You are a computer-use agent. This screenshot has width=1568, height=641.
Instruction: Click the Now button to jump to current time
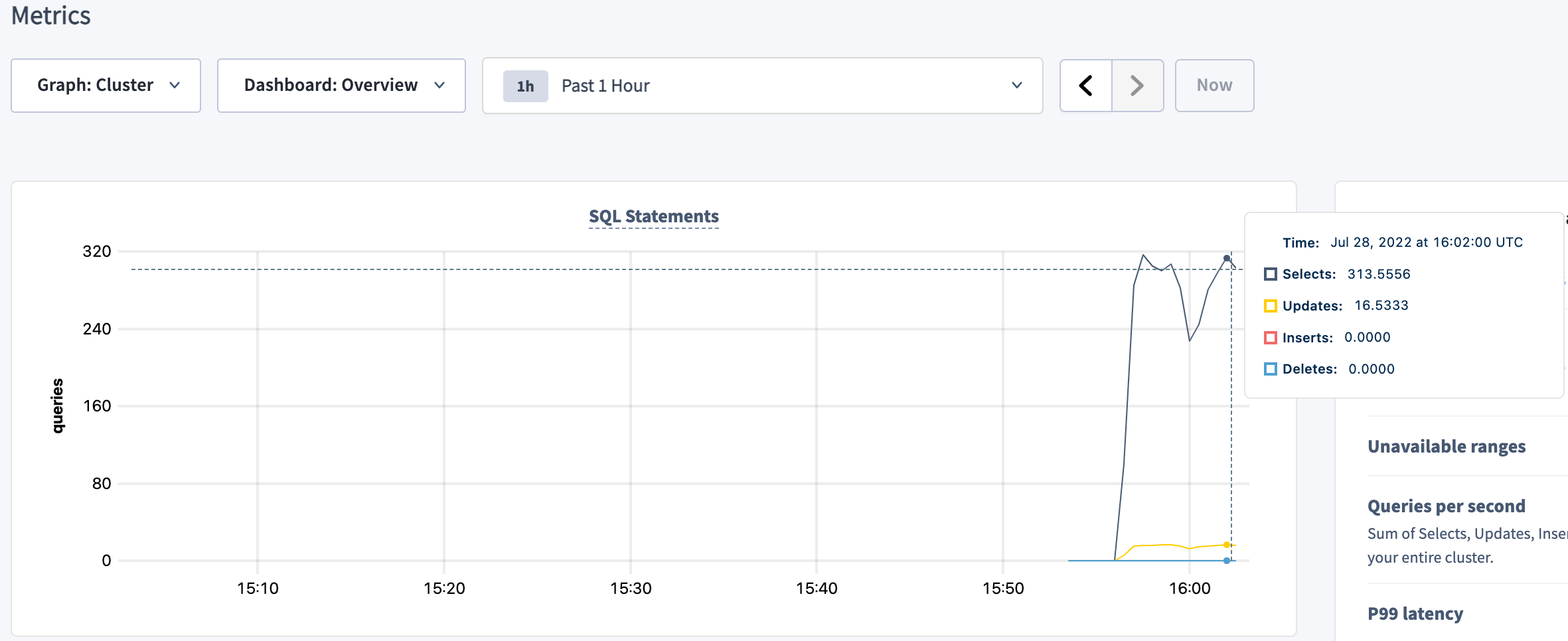tap(1214, 85)
